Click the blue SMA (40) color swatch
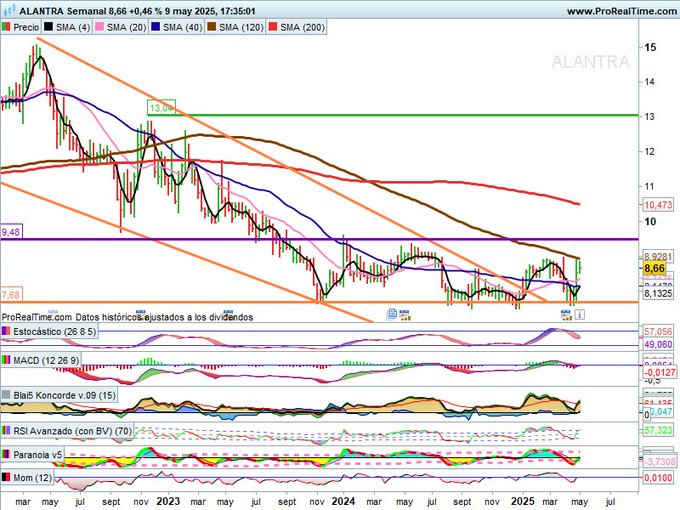The width and height of the screenshot is (680, 510). coord(156,27)
